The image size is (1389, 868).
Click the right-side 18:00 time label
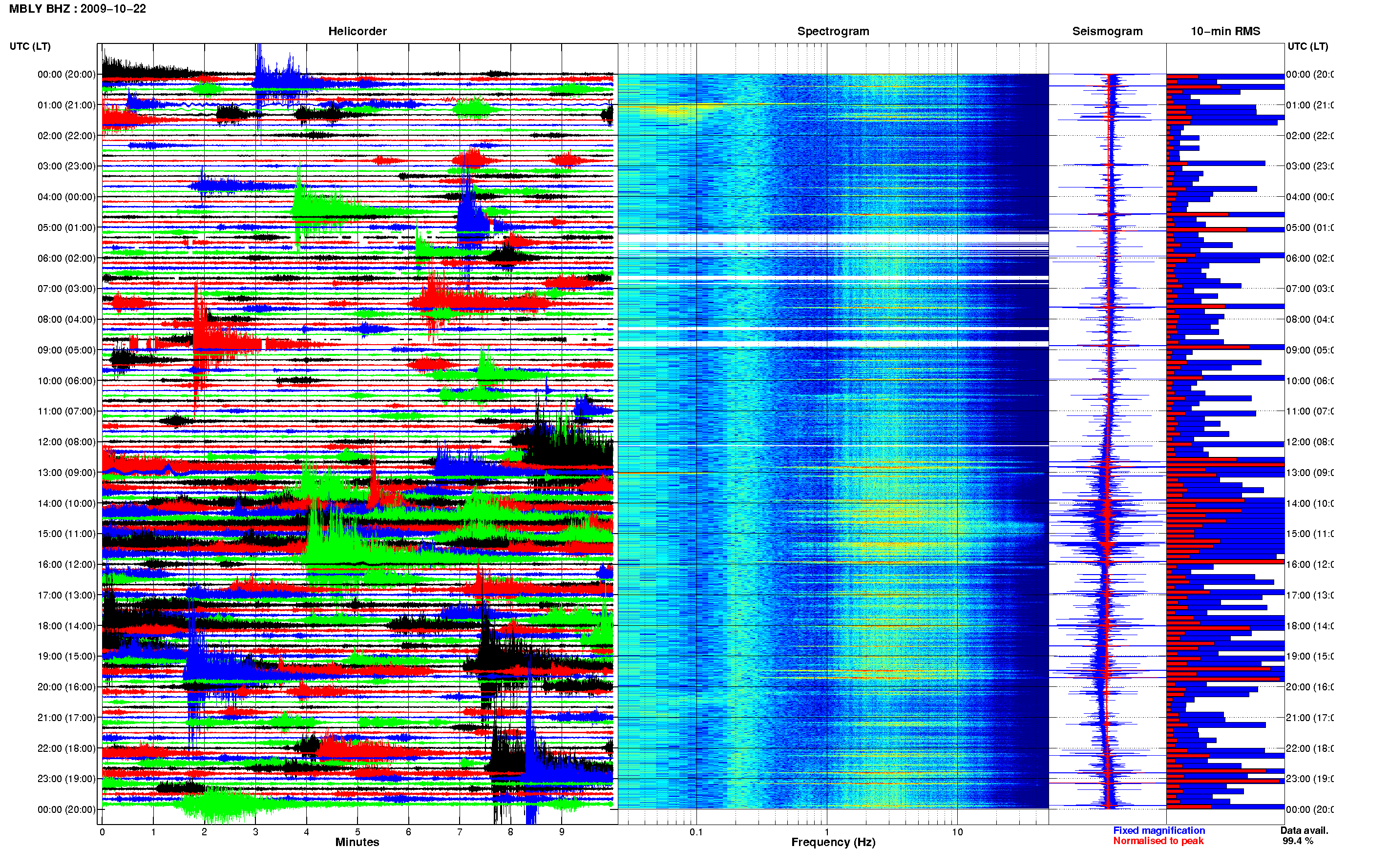[x=1309, y=626]
